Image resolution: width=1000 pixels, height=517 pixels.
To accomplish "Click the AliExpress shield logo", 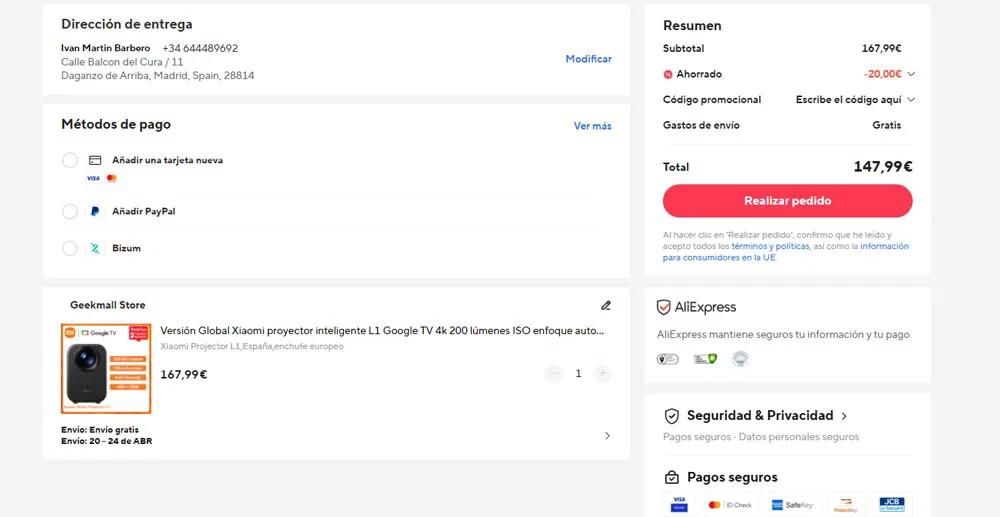I will (x=663, y=307).
